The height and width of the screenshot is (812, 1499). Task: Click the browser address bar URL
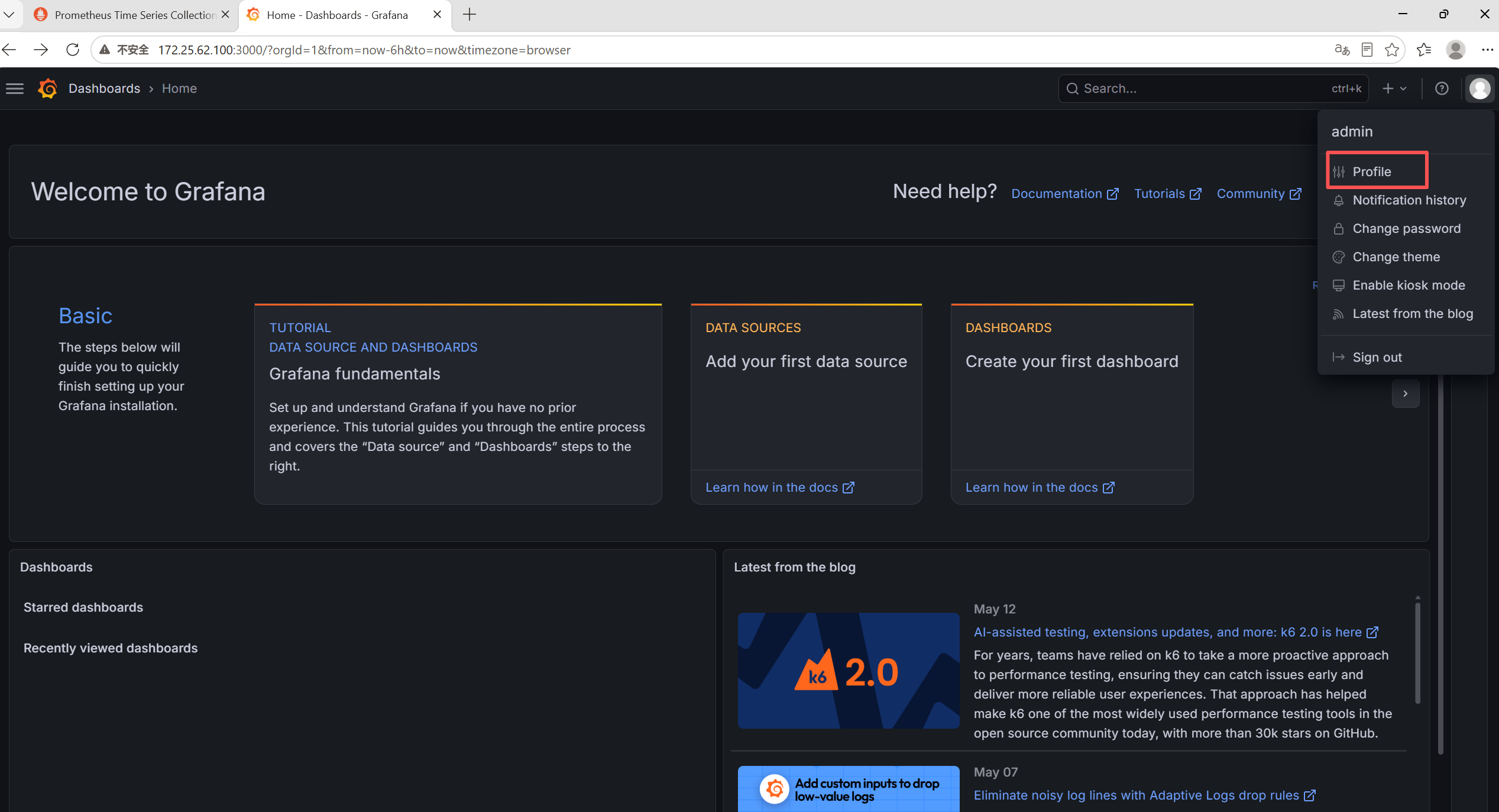(x=364, y=50)
